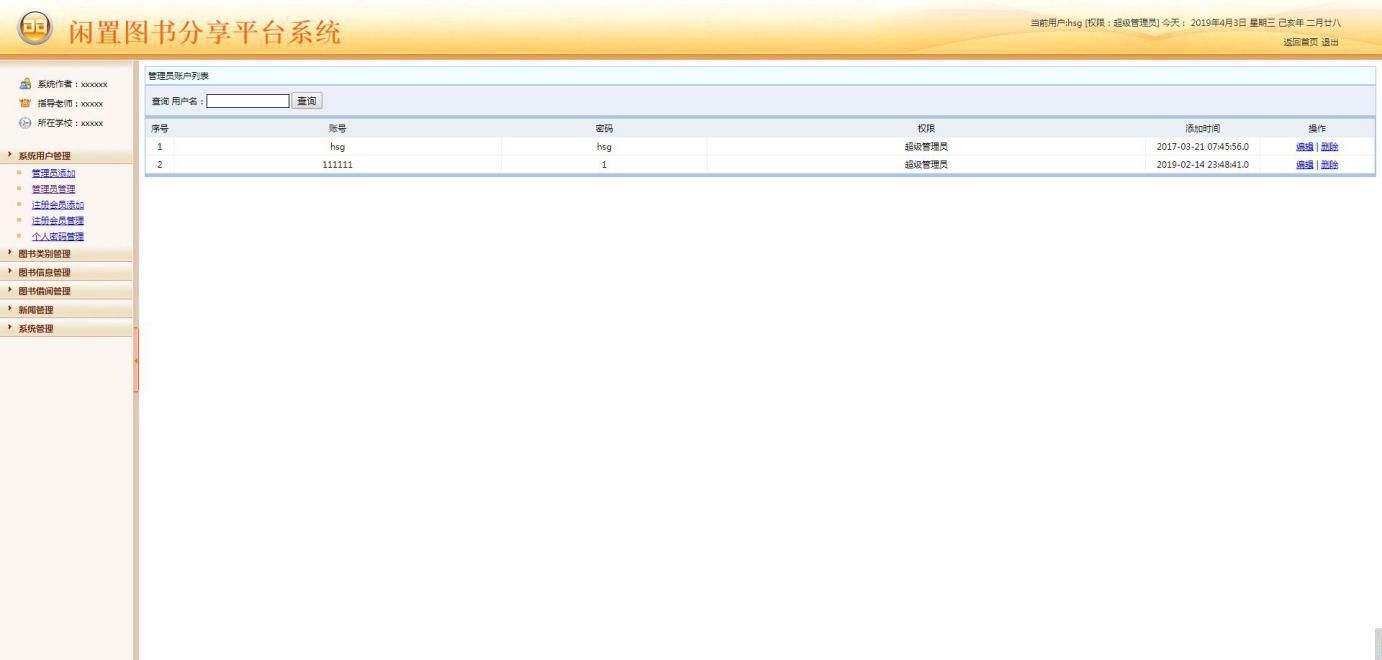Image resolution: width=1382 pixels, height=660 pixels.
Task: Click the 管理员账户列表 panel title
Action: 179,76
